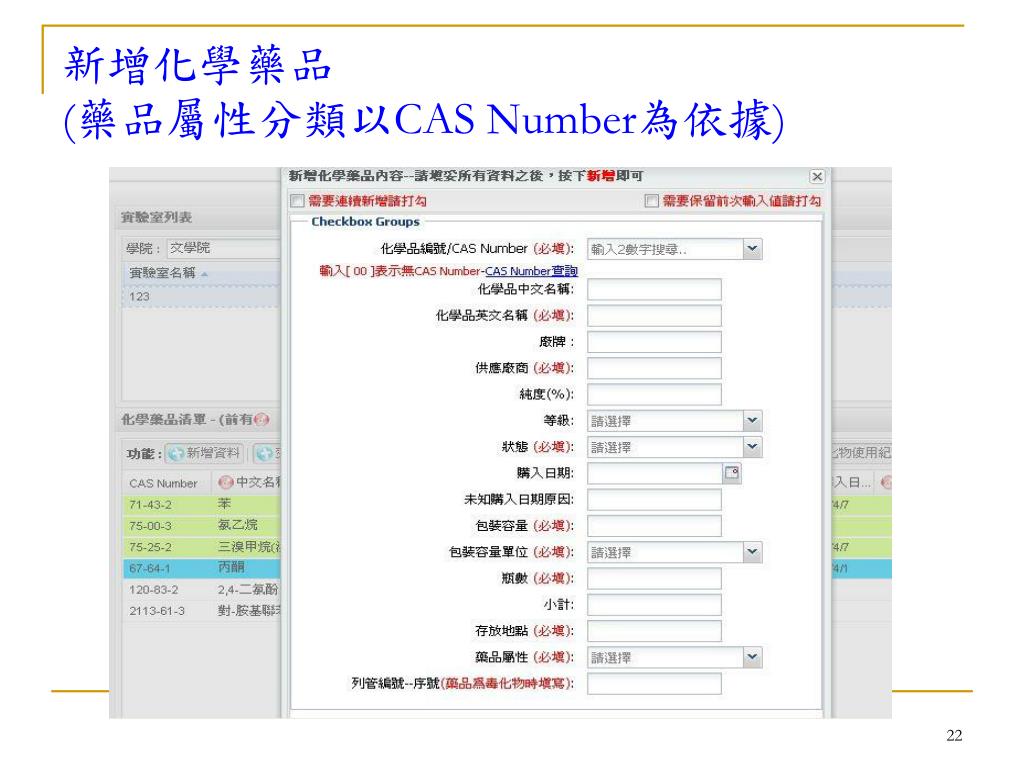Open the 購入日期 calendar picker icon
The height and width of the screenshot is (768, 1024).
pyautogui.click(x=731, y=473)
